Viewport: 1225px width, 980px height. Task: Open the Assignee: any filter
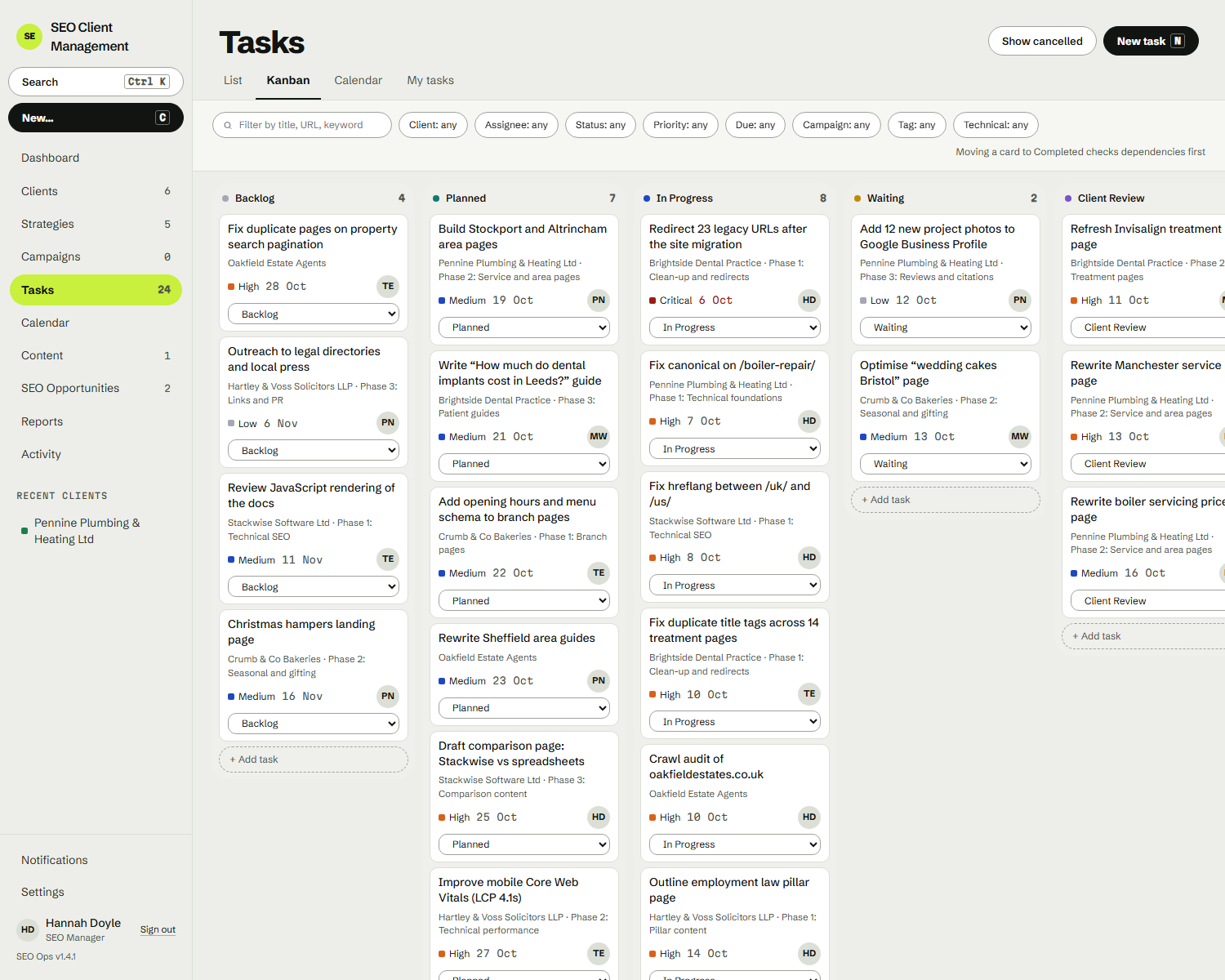(516, 125)
